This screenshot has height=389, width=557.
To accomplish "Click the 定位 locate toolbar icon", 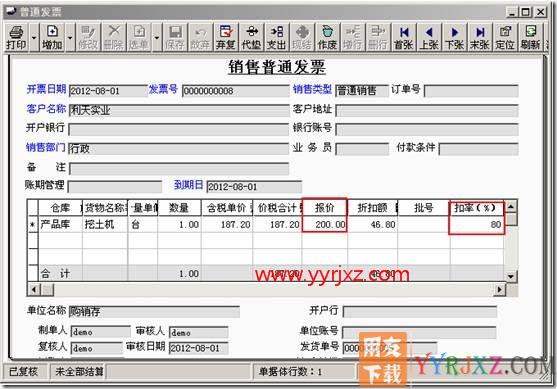I will click(x=505, y=38).
